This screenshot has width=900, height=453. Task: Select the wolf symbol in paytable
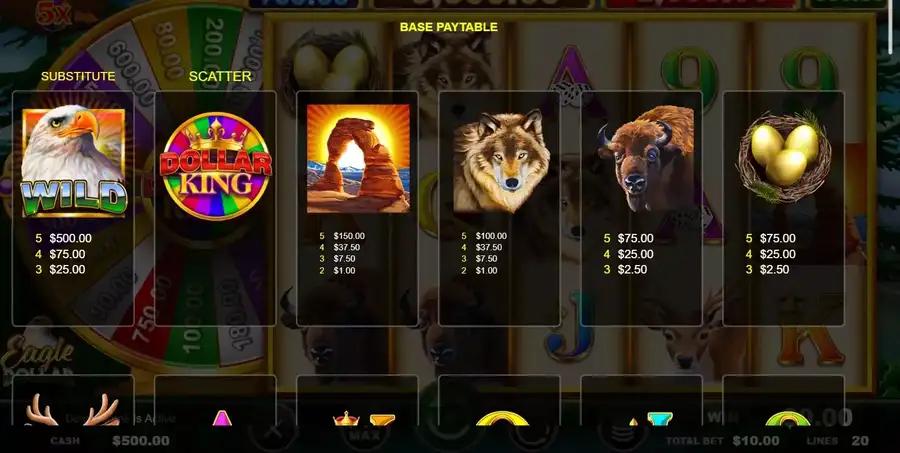(x=501, y=161)
